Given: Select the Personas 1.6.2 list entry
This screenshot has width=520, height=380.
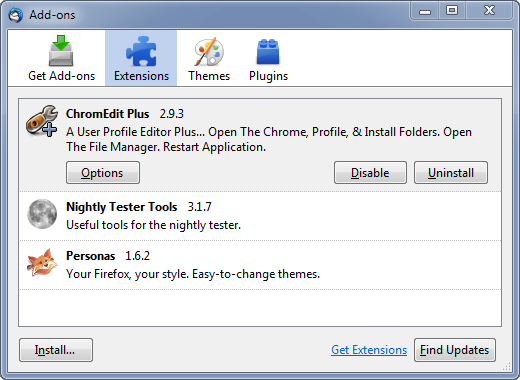Looking at the screenshot, I should pos(260,265).
